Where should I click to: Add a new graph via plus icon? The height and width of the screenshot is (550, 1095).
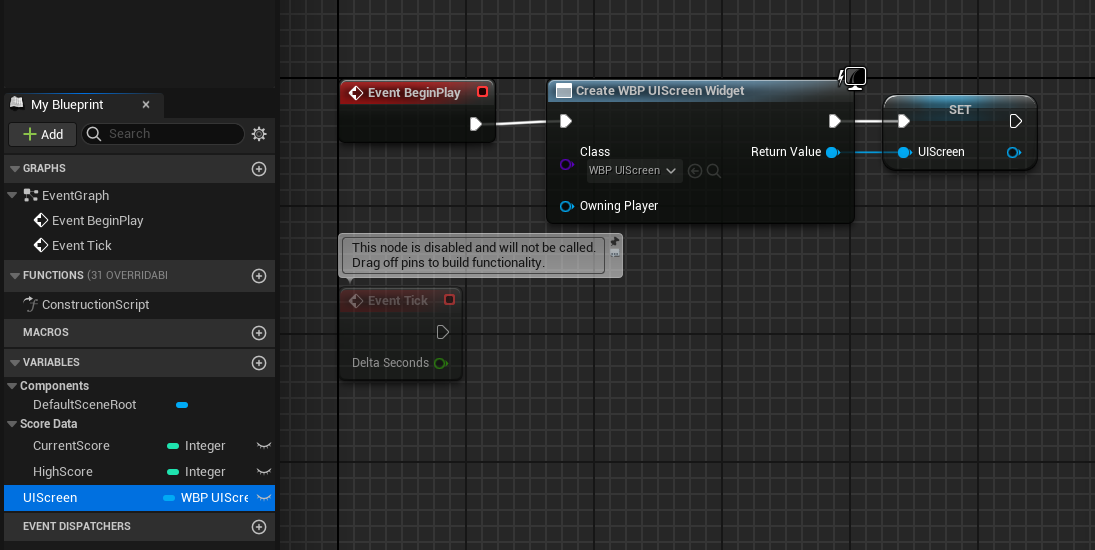click(259, 169)
